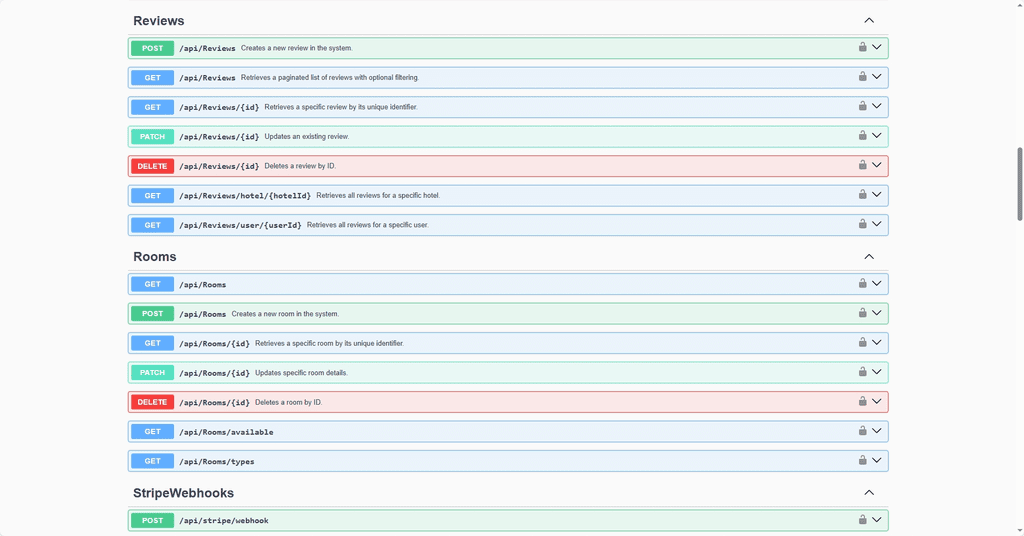Click lock icon on POST /api/Rooms row

click(x=862, y=312)
